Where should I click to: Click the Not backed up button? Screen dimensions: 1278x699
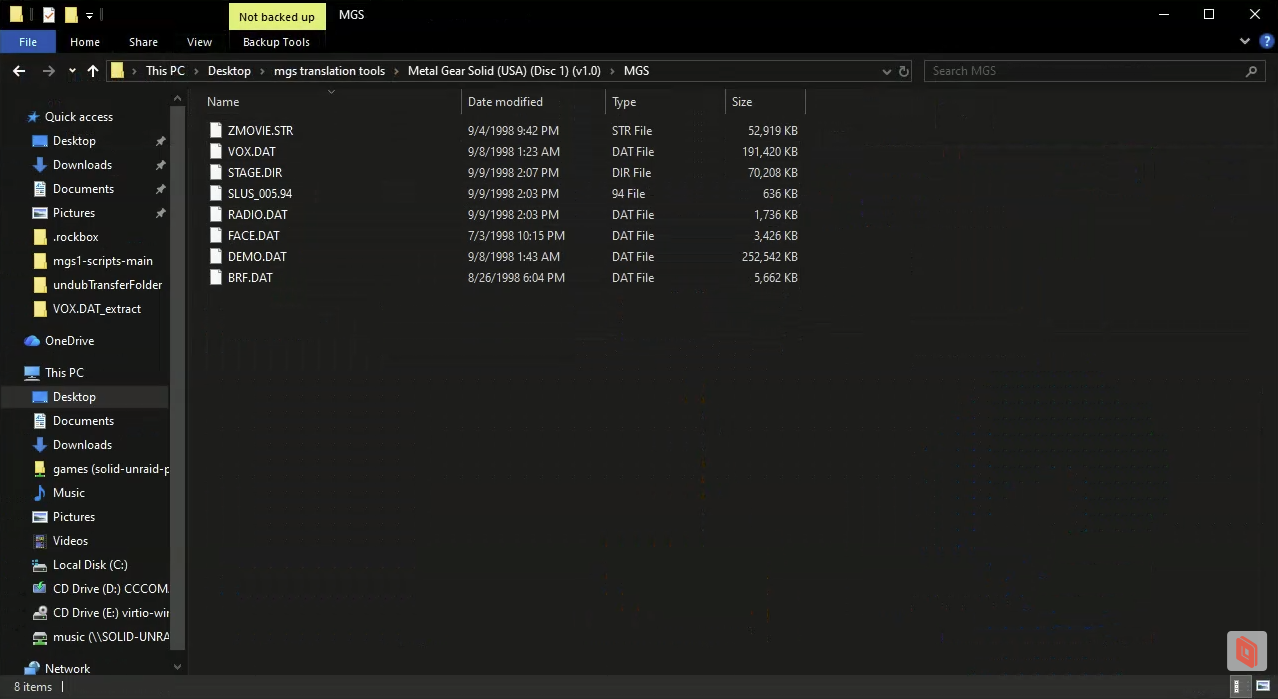click(276, 16)
